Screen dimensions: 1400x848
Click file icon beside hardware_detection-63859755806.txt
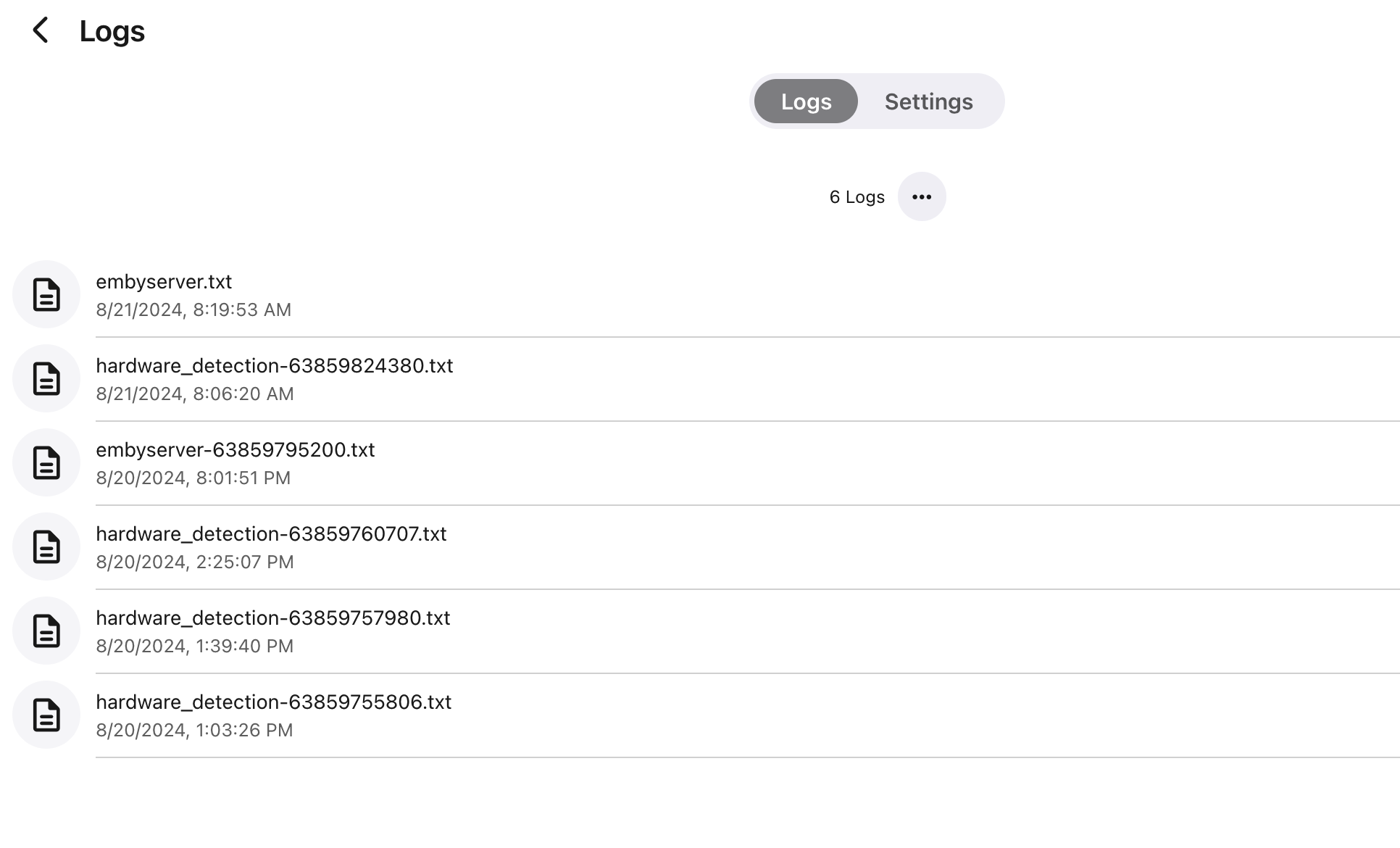click(46, 715)
